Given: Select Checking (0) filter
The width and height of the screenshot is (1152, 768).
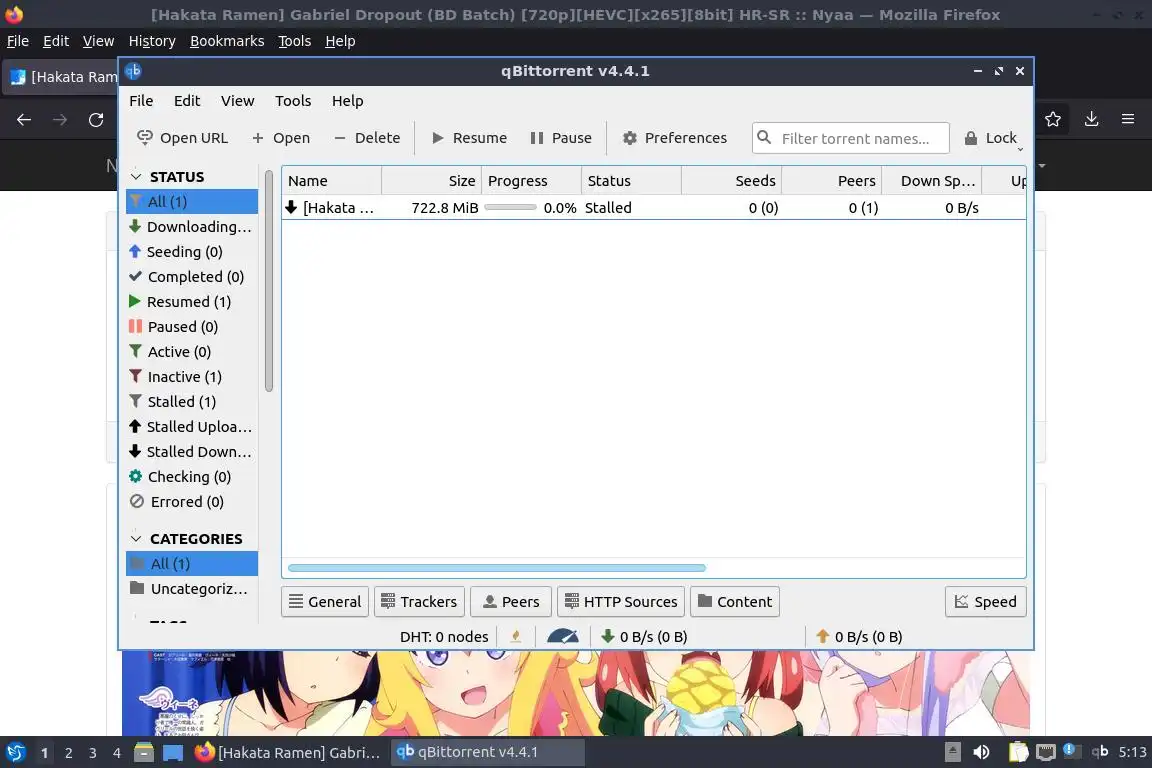Looking at the screenshot, I should [x=192, y=476].
